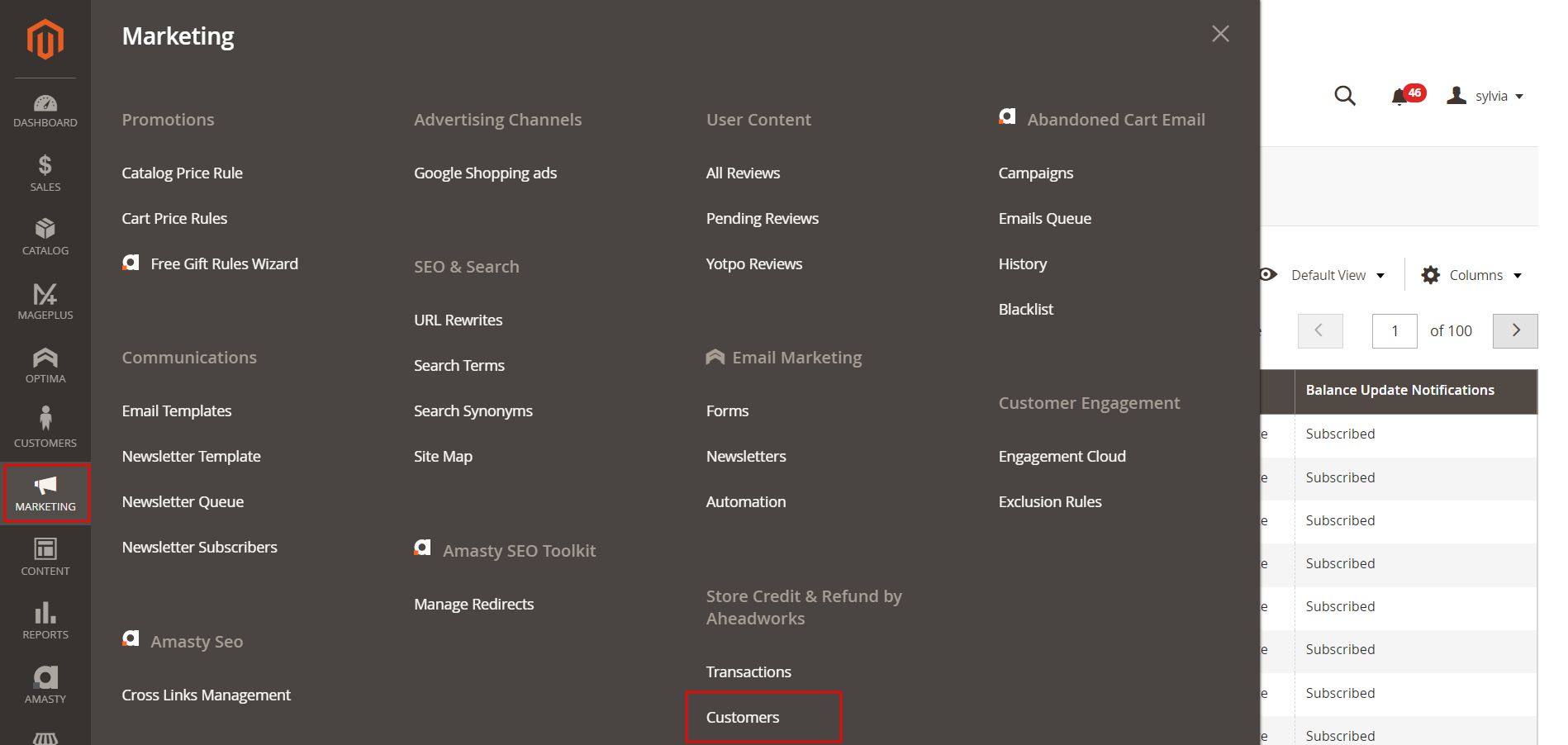Open Newsletters under Email Marketing
The height and width of the screenshot is (745, 1568).
[746, 456]
